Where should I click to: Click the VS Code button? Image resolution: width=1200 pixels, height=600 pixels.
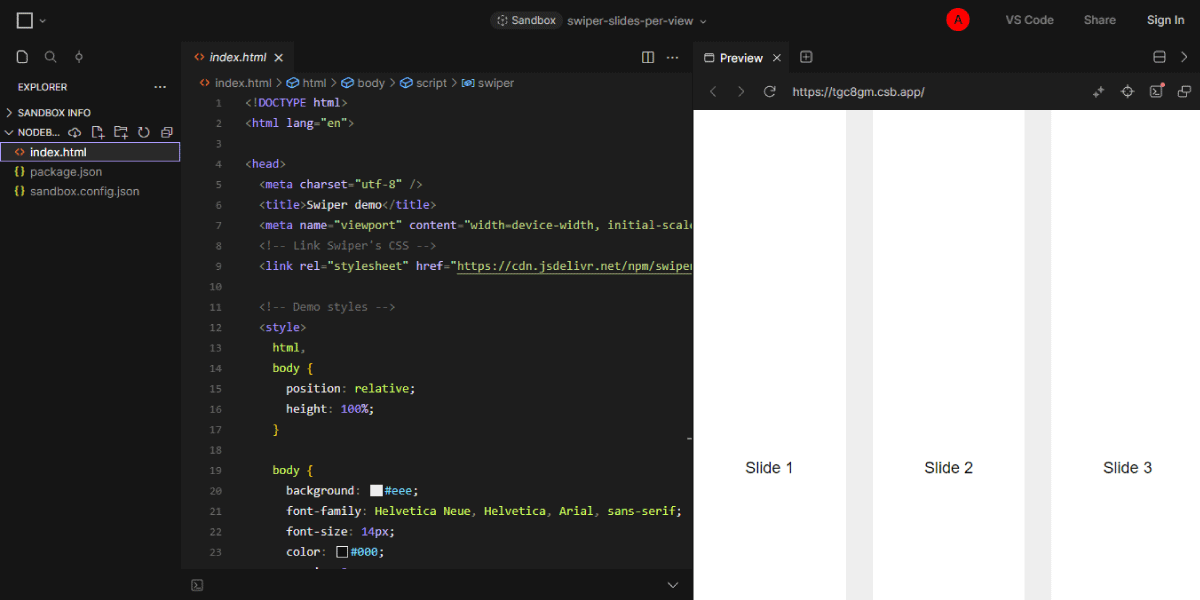[1029, 20]
